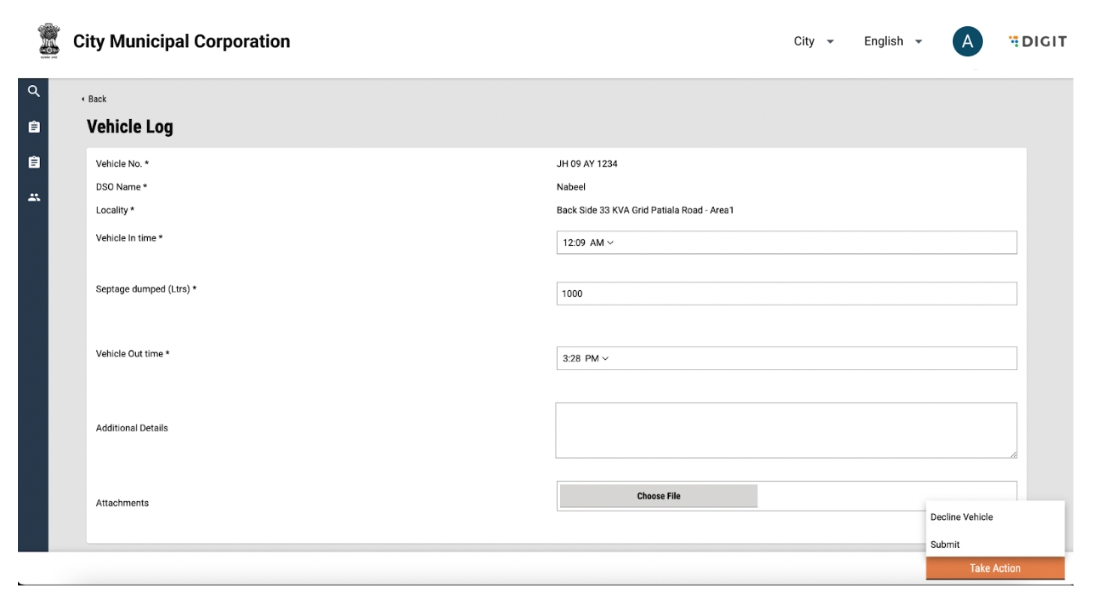The height and width of the screenshot is (613, 1098).
Task: Expand the City dropdown in the header
Action: 813,41
